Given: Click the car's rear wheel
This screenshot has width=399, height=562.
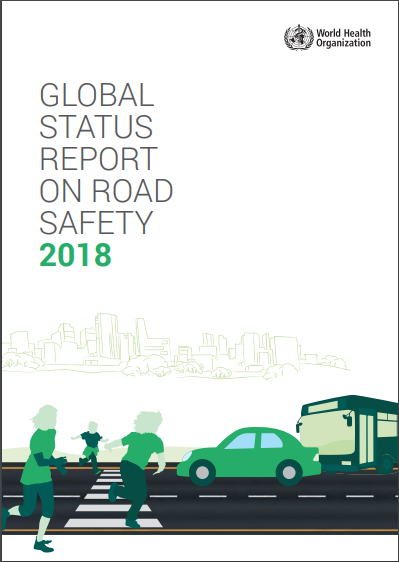Looking at the screenshot, I should [289, 472].
